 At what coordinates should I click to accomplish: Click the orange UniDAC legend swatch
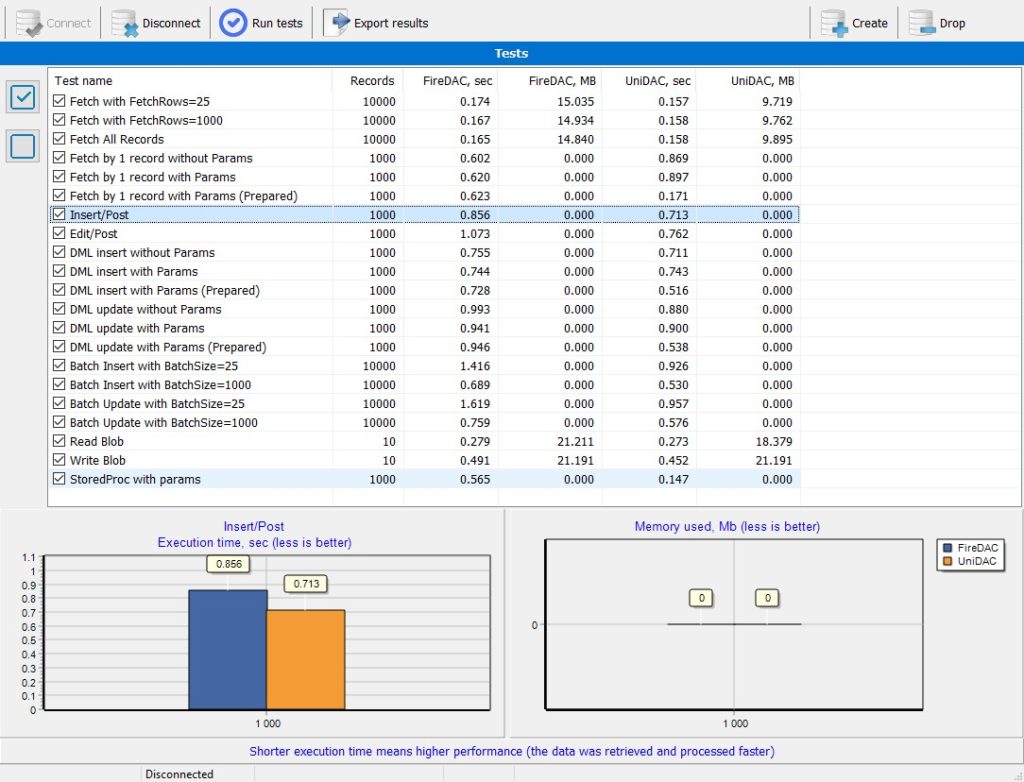click(x=948, y=561)
